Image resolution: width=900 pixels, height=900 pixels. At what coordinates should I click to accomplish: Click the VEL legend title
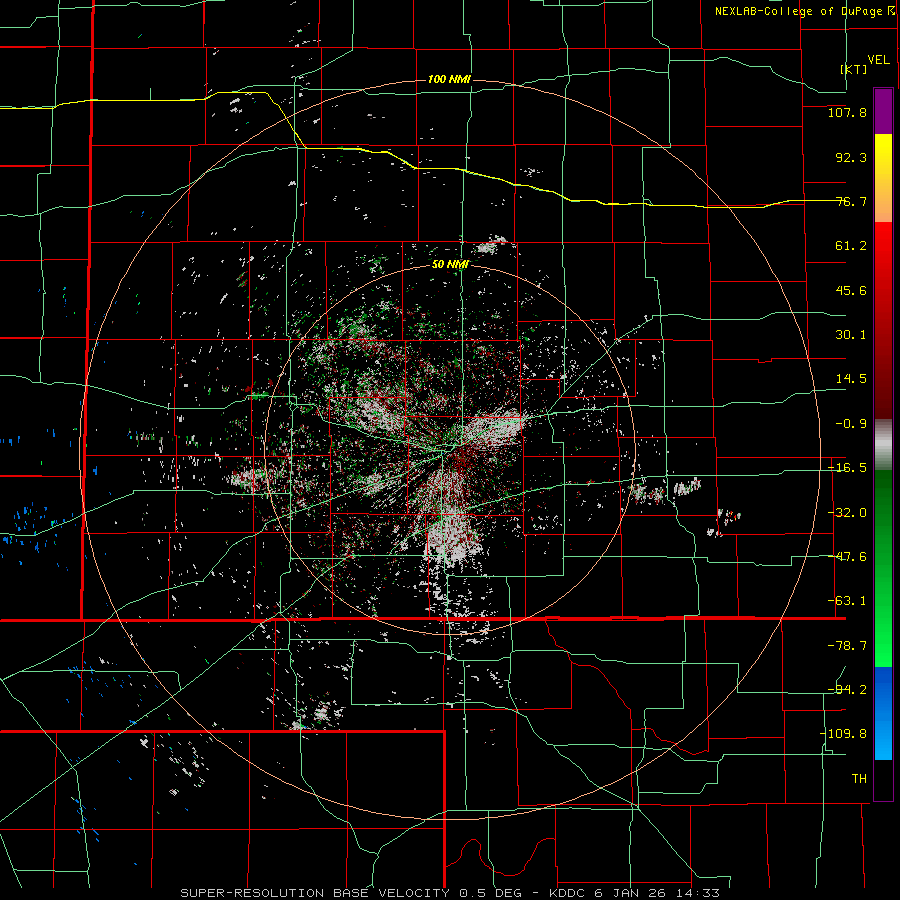(878, 60)
